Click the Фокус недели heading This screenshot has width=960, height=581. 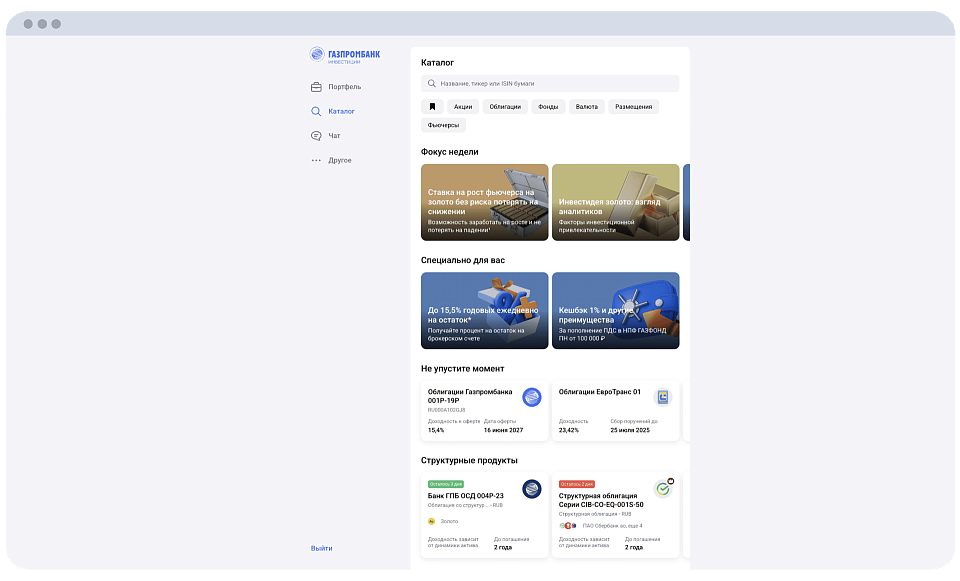pyautogui.click(x=449, y=152)
